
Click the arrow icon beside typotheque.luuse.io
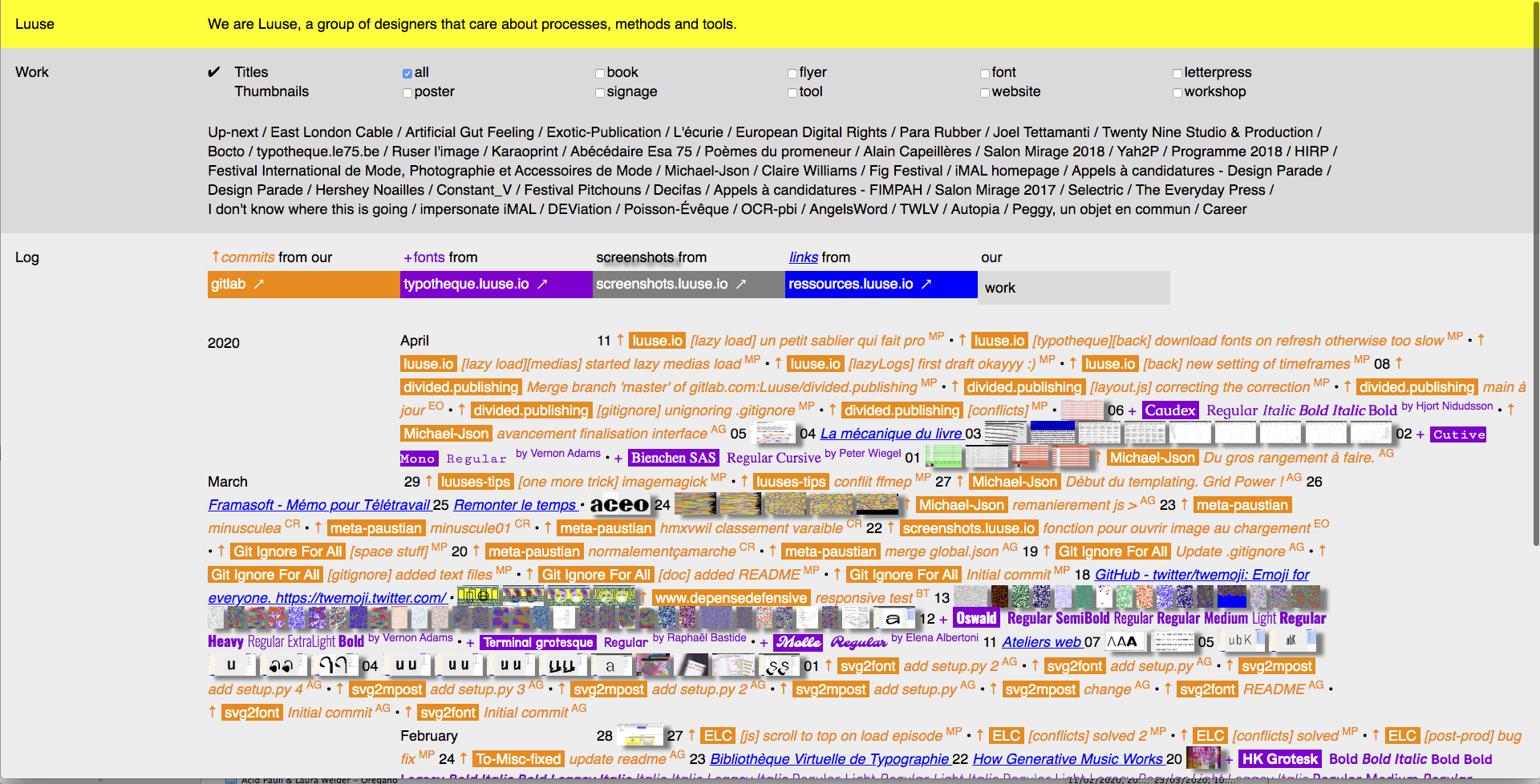point(542,285)
